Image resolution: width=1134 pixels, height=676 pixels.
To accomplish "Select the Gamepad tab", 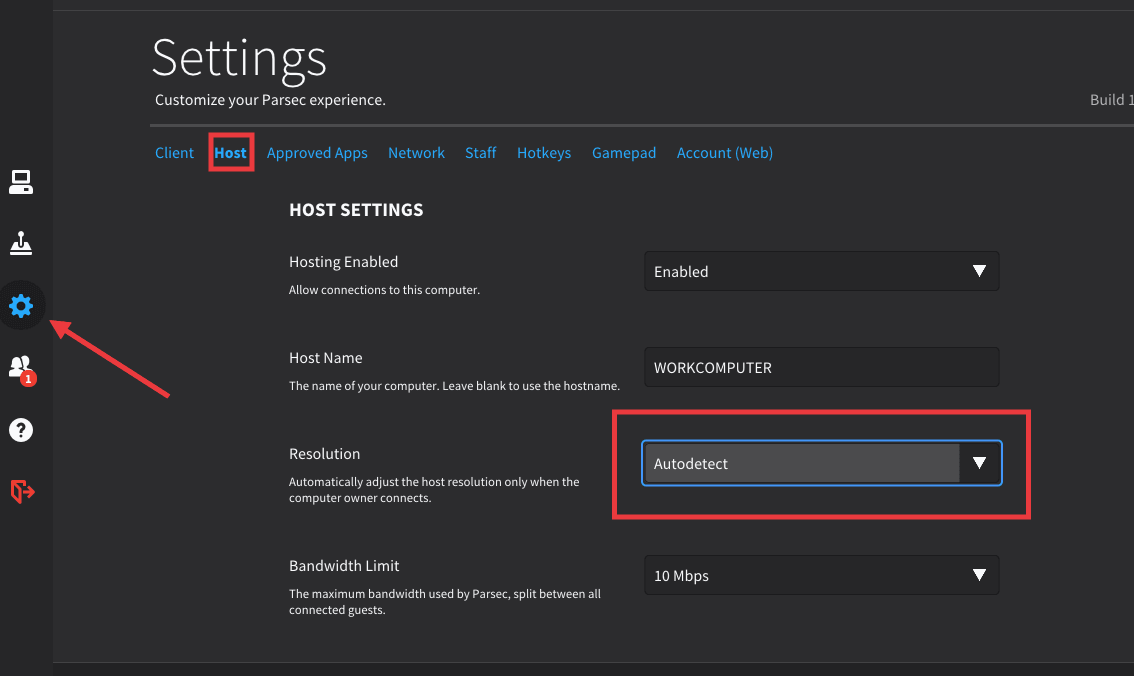I will (624, 153).
